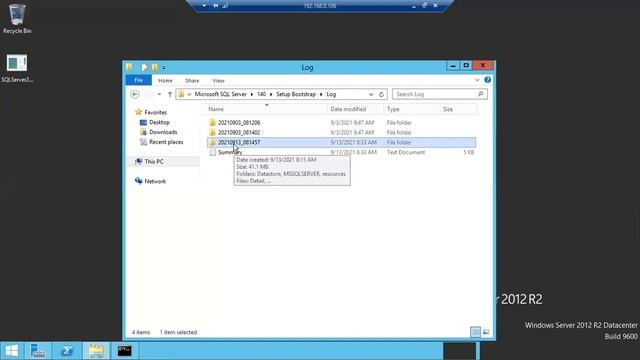Open Explorer Help question mark icon

pos(487,80)
